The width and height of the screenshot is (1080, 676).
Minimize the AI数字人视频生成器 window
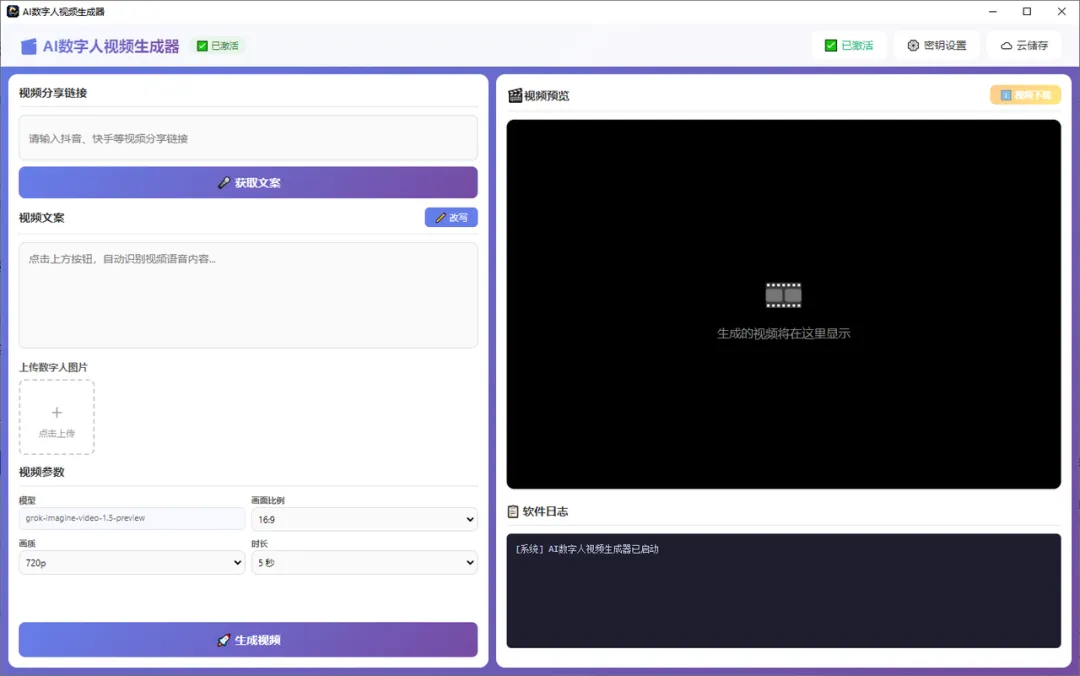click(x=993, y=12)
